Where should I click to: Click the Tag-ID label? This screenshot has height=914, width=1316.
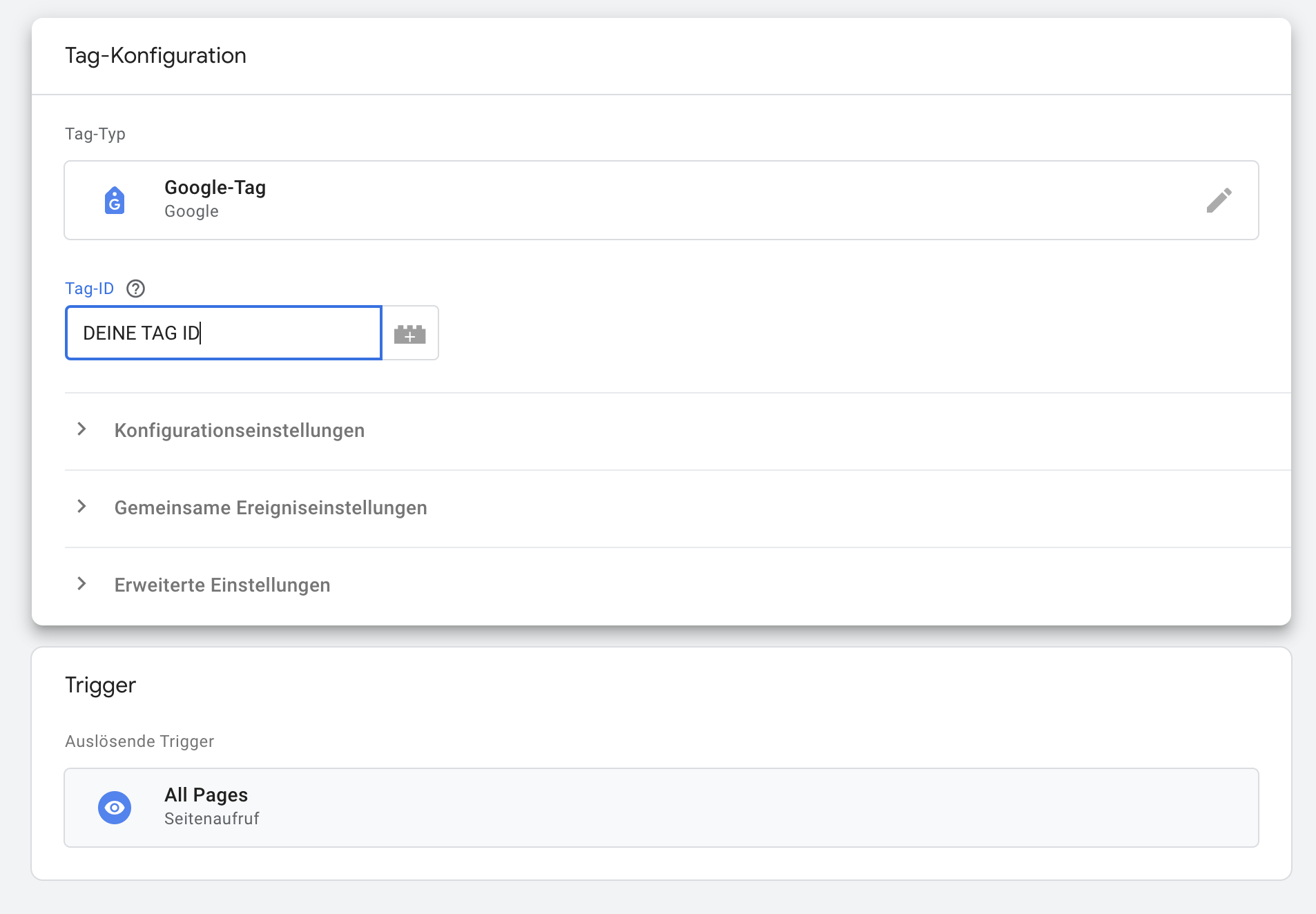tap(90, 289)
